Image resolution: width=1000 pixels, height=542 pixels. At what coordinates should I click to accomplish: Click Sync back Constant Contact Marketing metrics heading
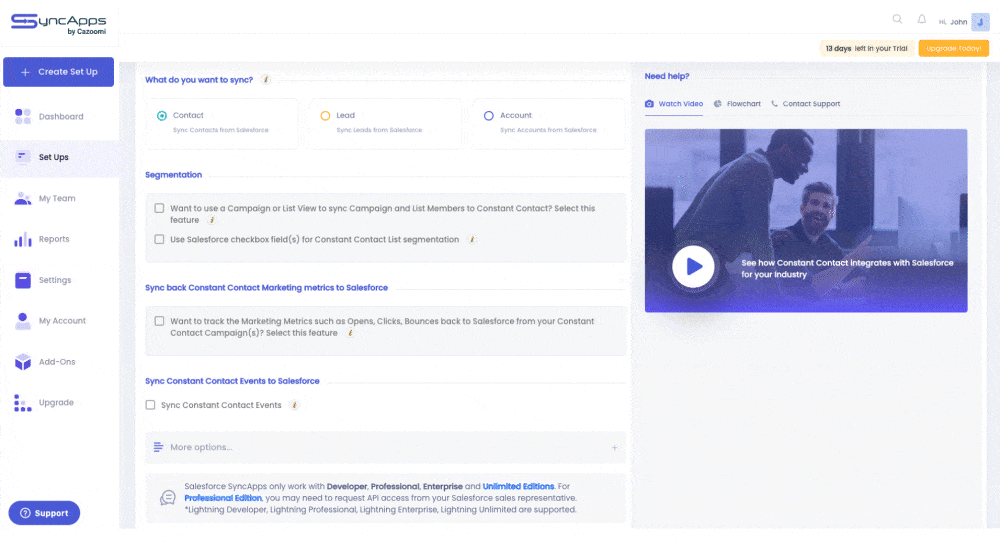[267, 288]
